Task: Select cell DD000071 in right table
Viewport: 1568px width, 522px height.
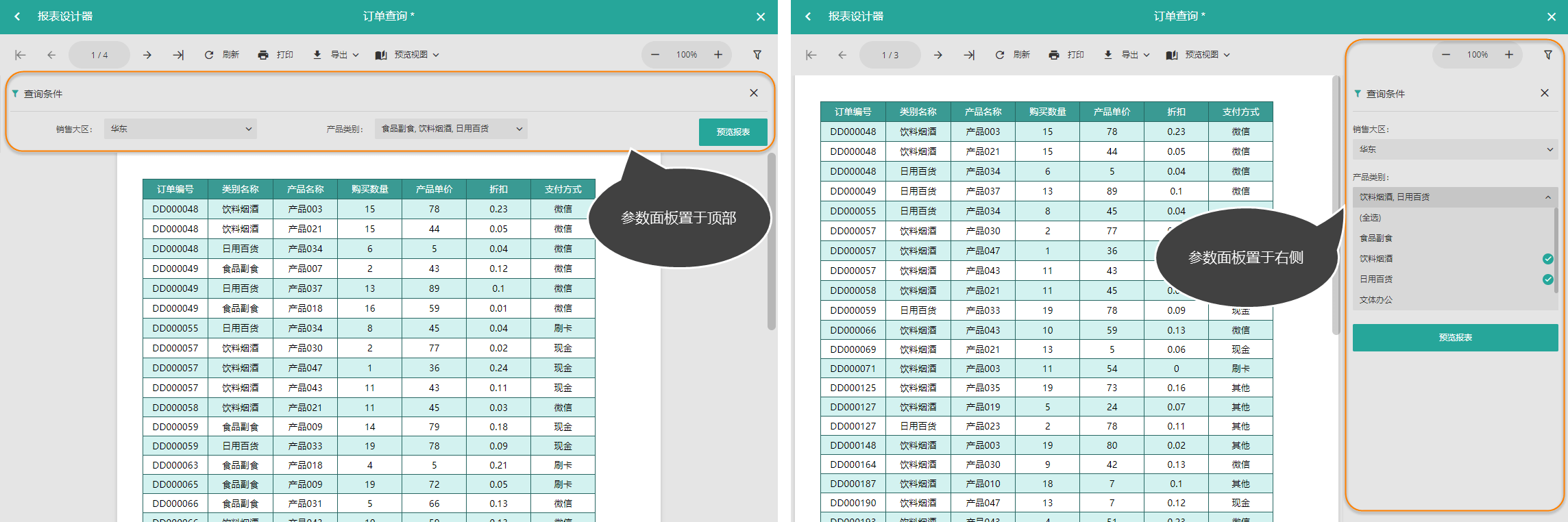Action: tap(853, 369)
